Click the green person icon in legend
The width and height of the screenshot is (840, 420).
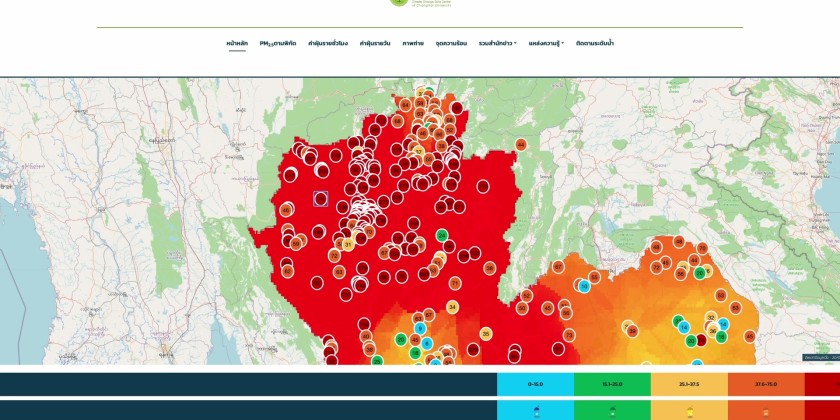[612, 411]
